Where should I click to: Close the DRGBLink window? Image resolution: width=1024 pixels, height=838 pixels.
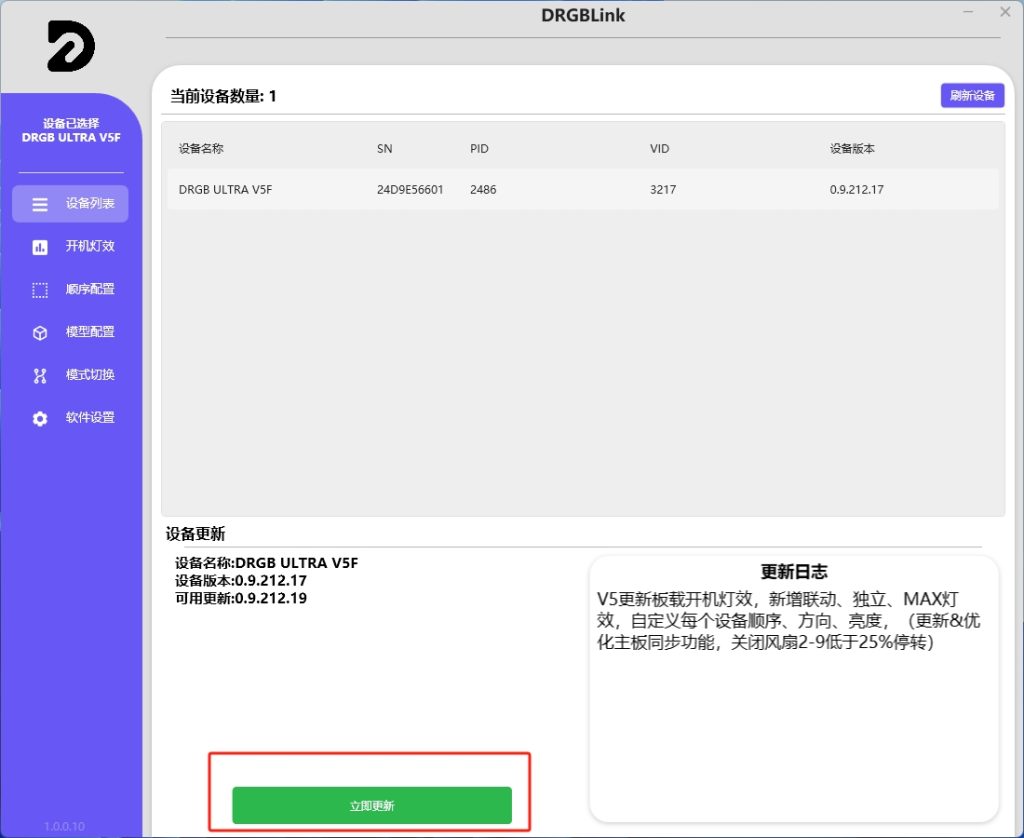coord(1005,12)
